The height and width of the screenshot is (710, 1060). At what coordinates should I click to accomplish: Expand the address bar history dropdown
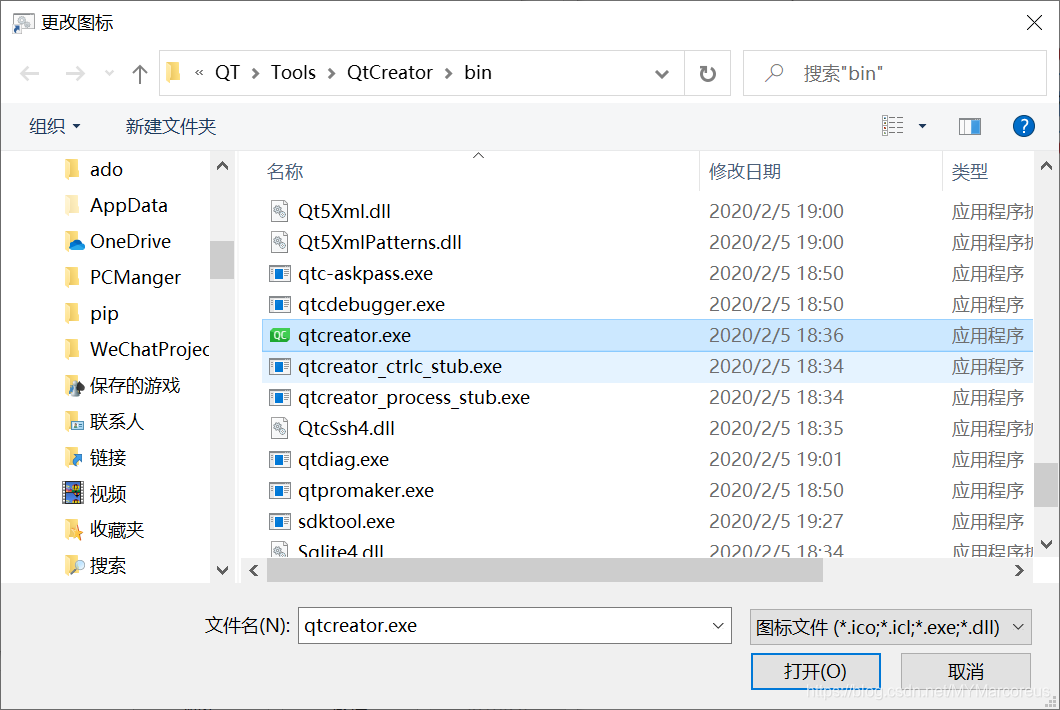(x=662, y=73)
